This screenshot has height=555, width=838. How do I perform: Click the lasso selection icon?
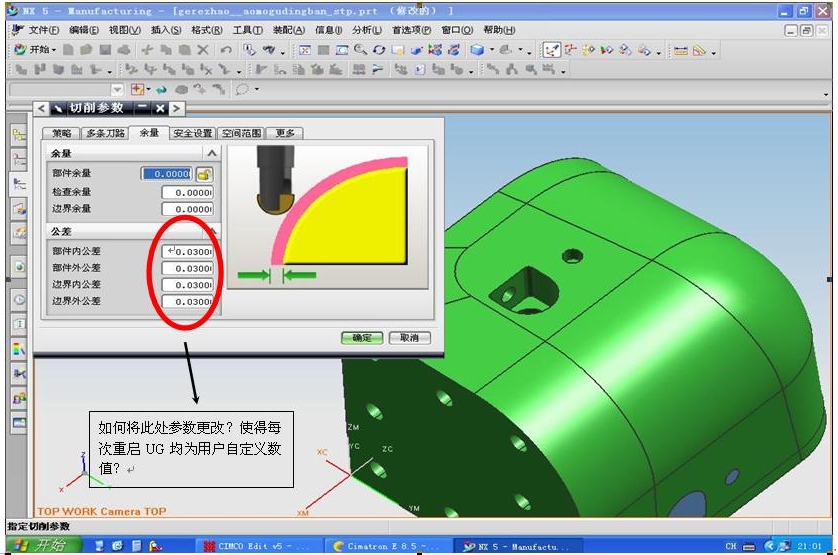click(x=242, y=89)
